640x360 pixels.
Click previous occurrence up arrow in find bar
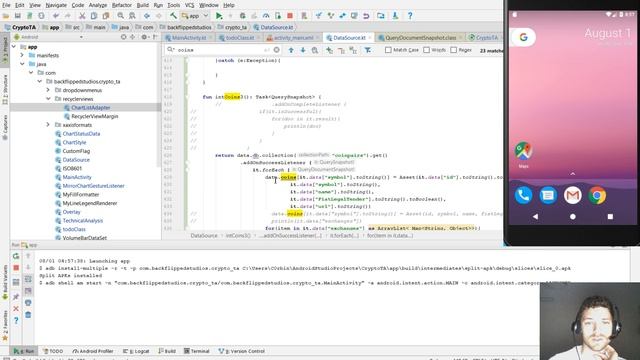(x=291, y=50)
